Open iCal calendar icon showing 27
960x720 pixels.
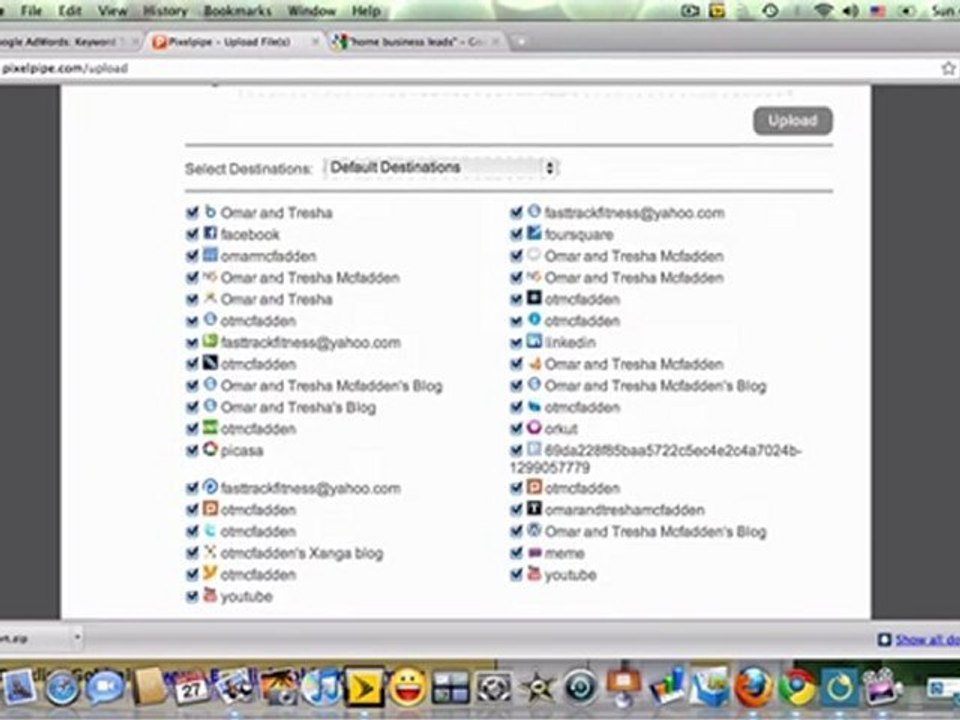(x=190, y=687)
